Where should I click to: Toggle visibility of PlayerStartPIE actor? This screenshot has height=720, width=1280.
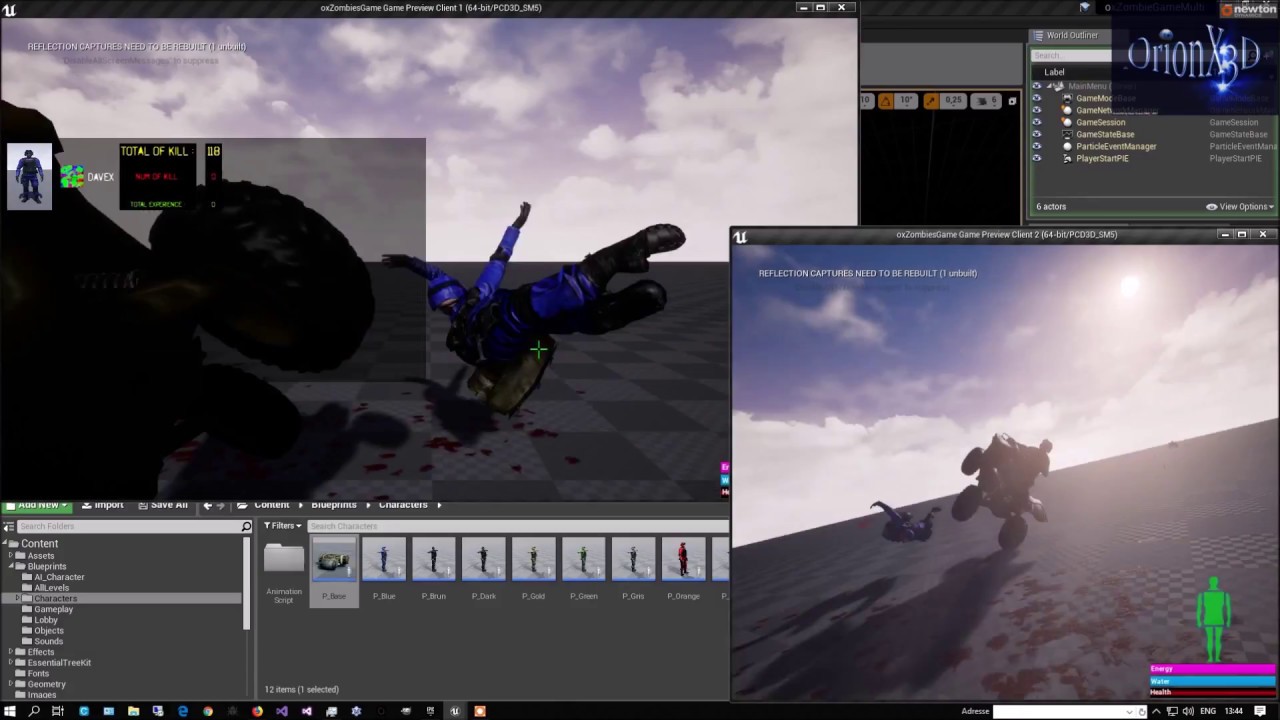click(x=1036, y=158)
